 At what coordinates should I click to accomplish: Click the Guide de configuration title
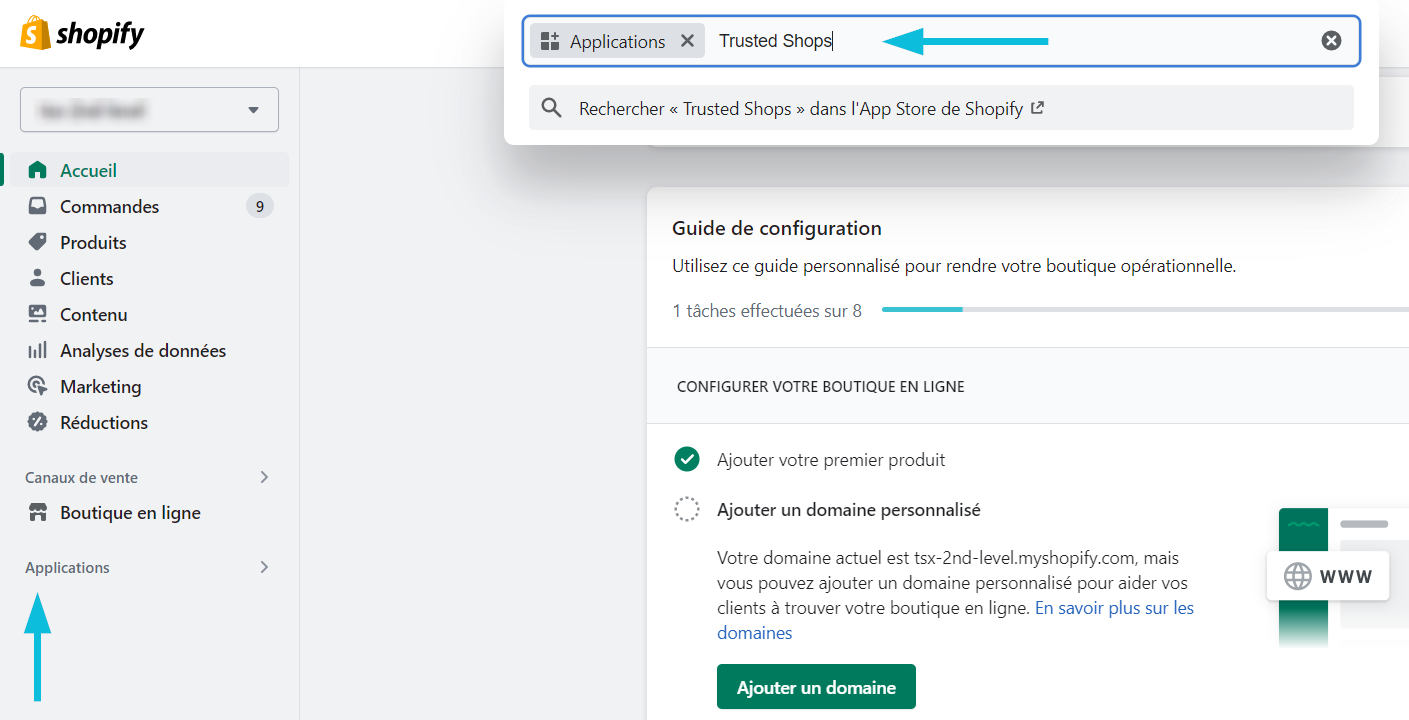[x=777, y=228]
